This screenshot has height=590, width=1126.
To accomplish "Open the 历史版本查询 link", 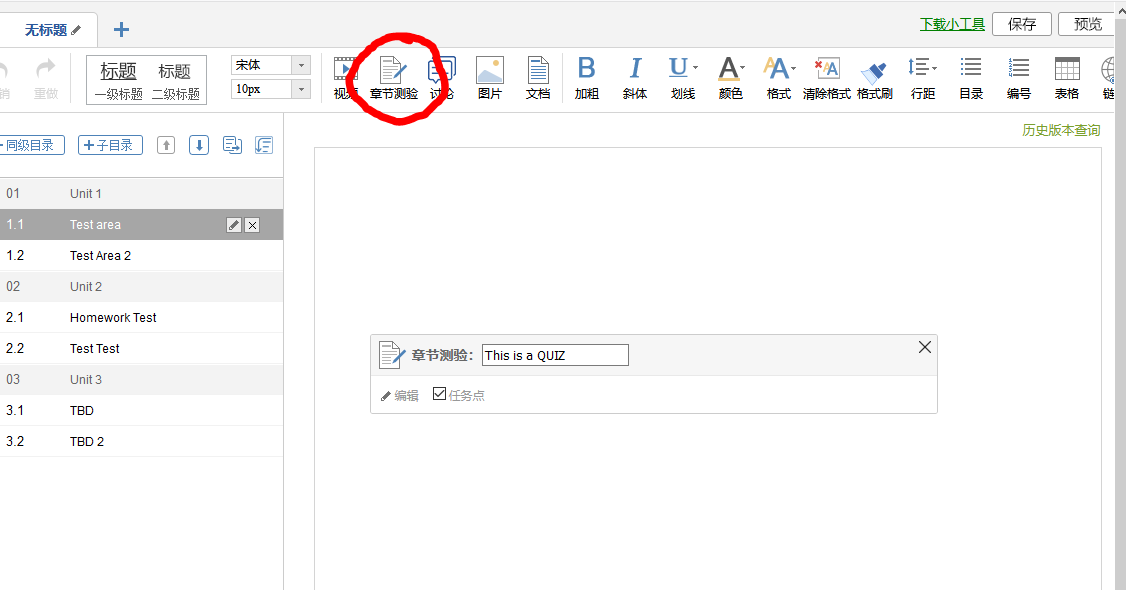I will point(1060,130).
